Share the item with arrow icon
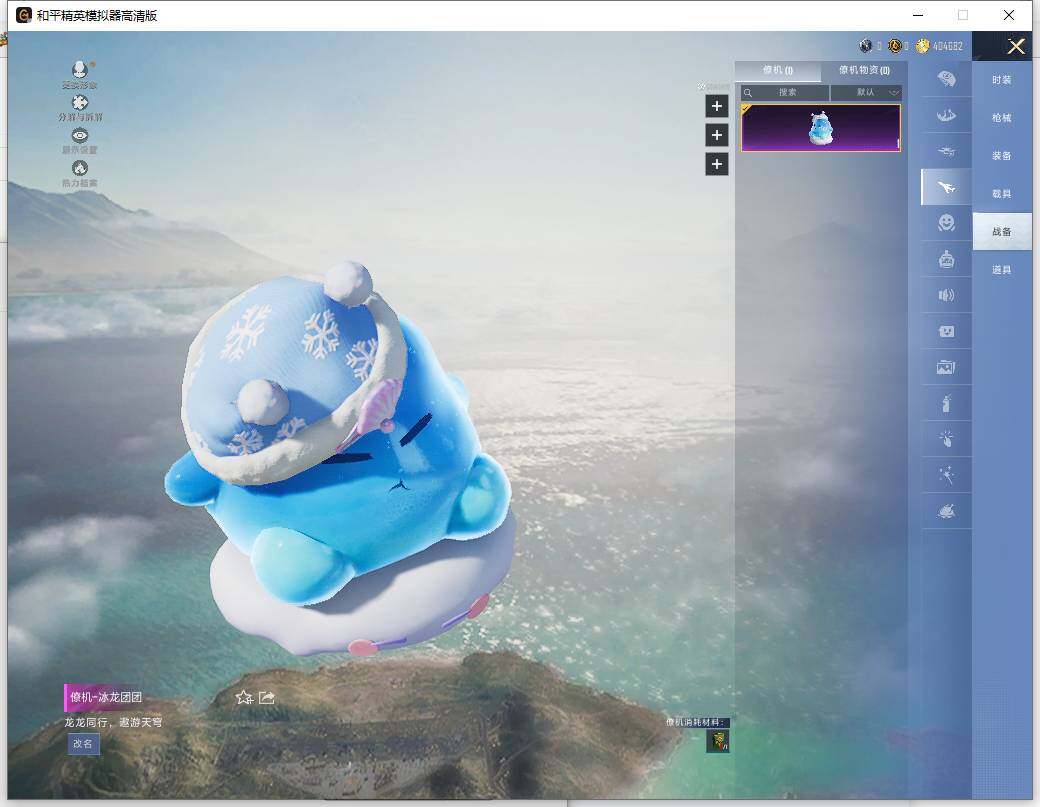 [x=267, y=697]
